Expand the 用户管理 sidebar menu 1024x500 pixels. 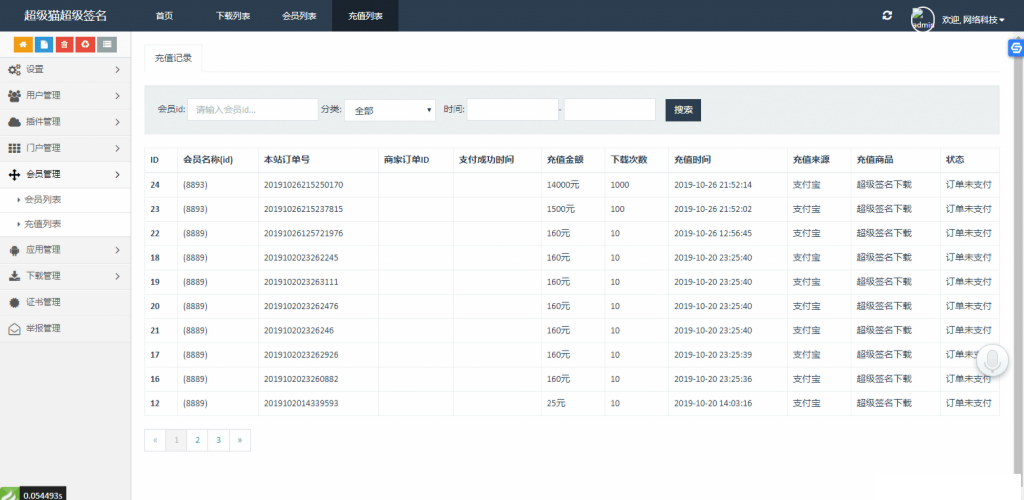[65, 96]
